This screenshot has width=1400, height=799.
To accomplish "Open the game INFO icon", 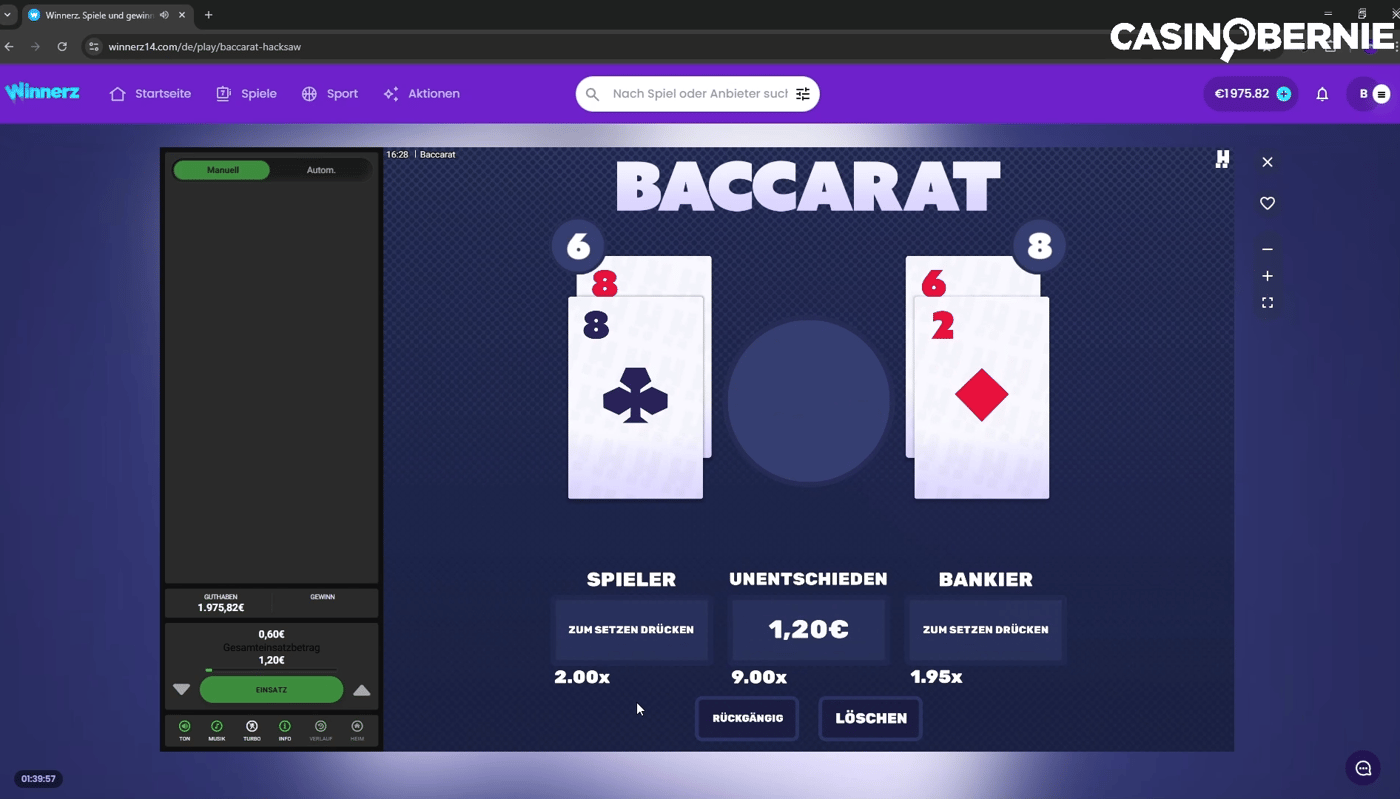I will [285, 727].
